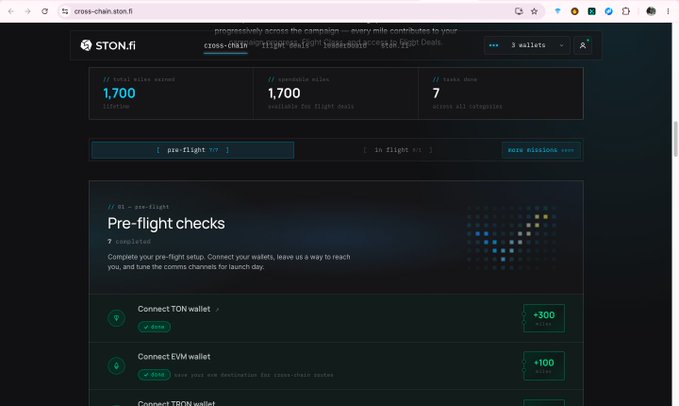Click the install app icon in address bar
Image resolution: width=679 pixels, height=406 pixels.
(x=519, y=11)
